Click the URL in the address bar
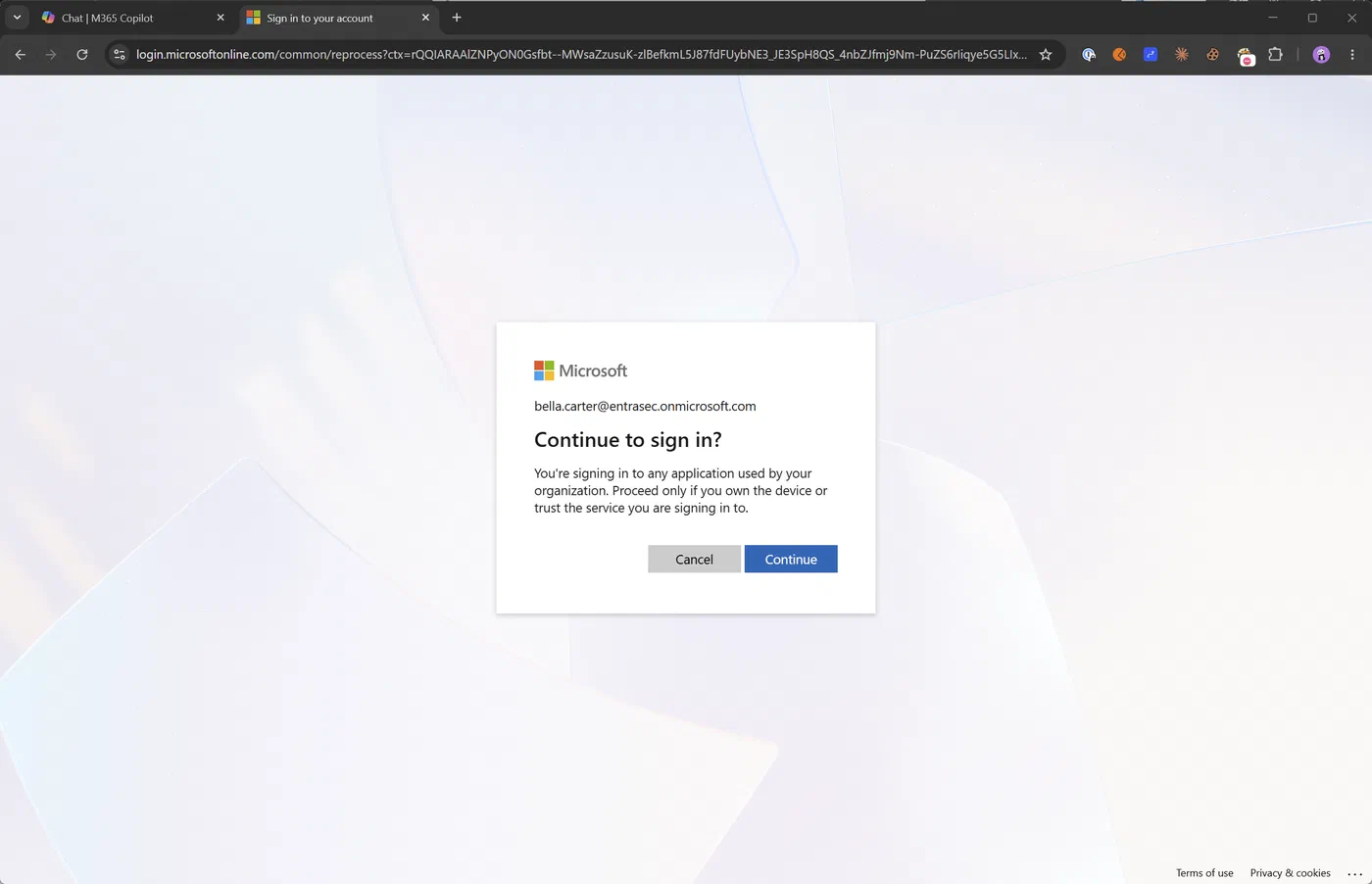Image resolution: width=1372 pixels, height=884 pixels. pyautogui.click(x=581, y=55)
